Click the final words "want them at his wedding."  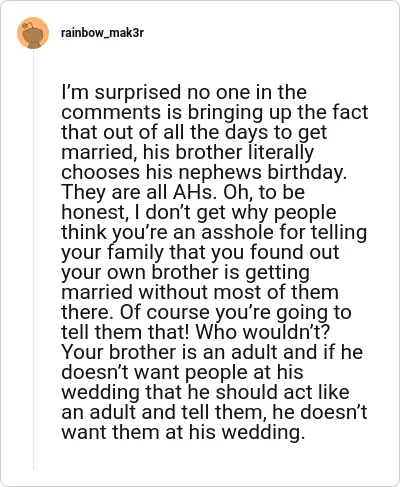point(183,433)
